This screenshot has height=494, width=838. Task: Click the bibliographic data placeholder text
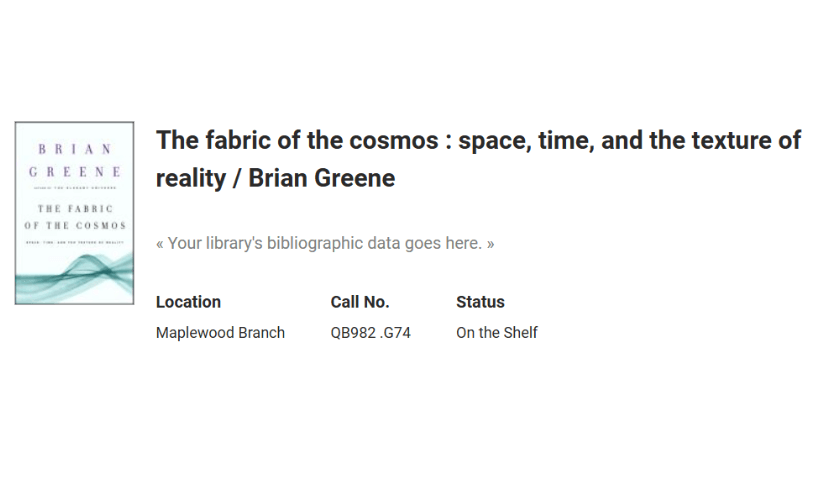point(325,243)
